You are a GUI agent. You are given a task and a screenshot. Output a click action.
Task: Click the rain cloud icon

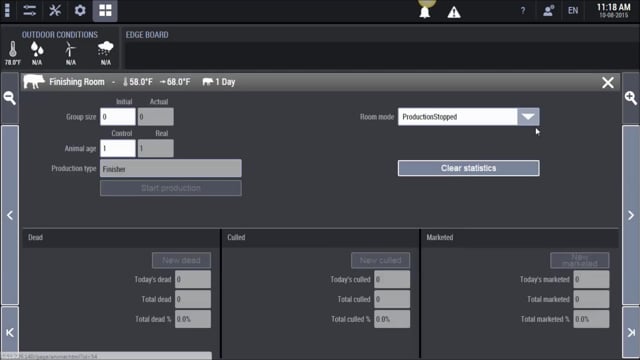(105, 49)
